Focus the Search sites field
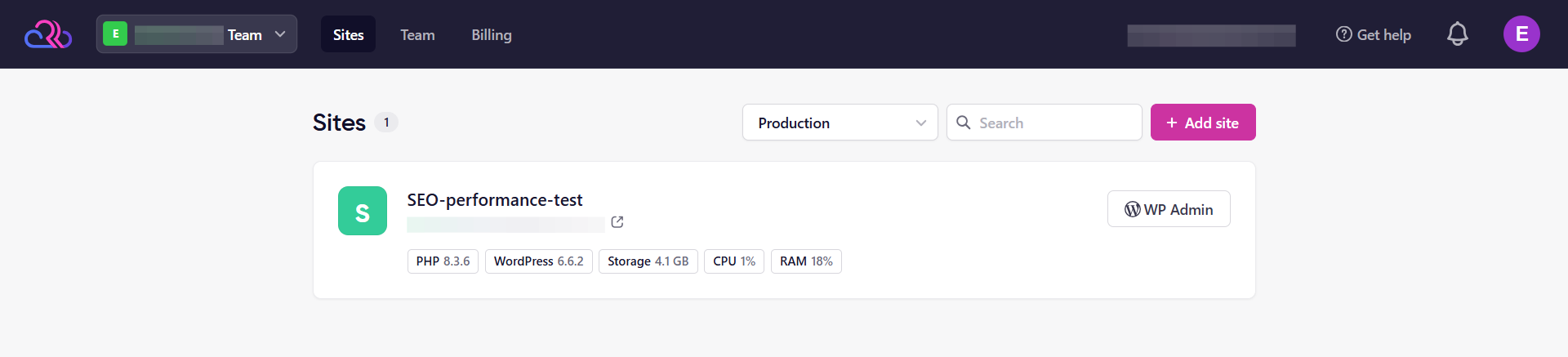The width and height of the screenshot is (1568, 357). coord(1045,123)
